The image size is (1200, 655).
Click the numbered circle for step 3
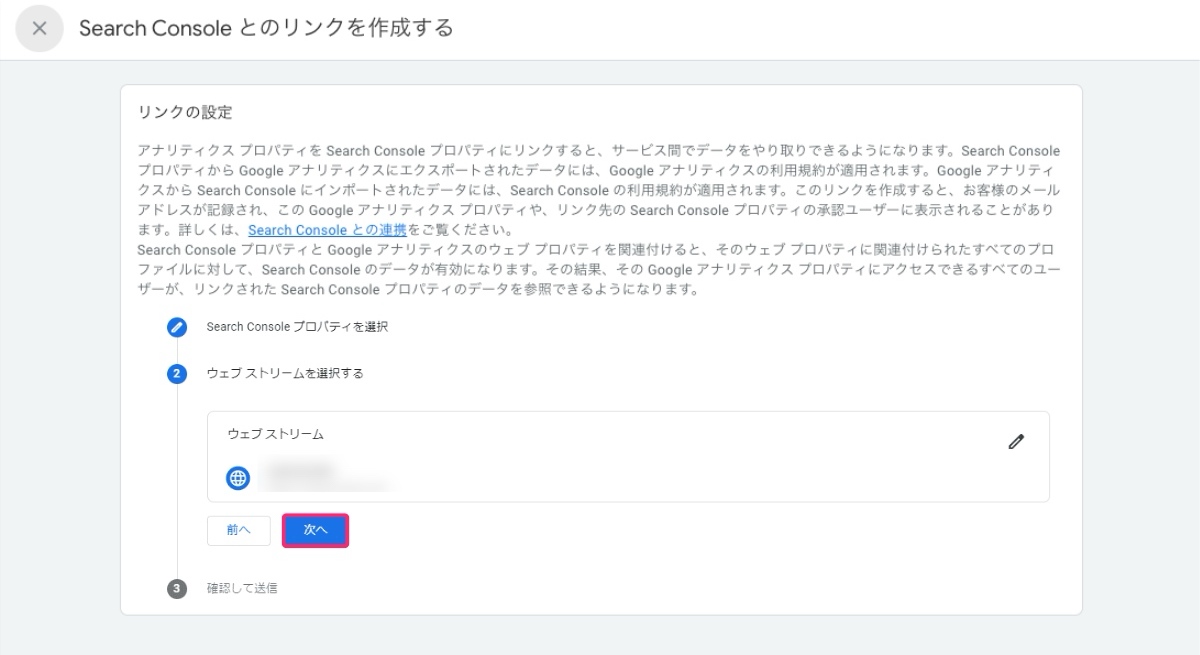pos(177,588)
